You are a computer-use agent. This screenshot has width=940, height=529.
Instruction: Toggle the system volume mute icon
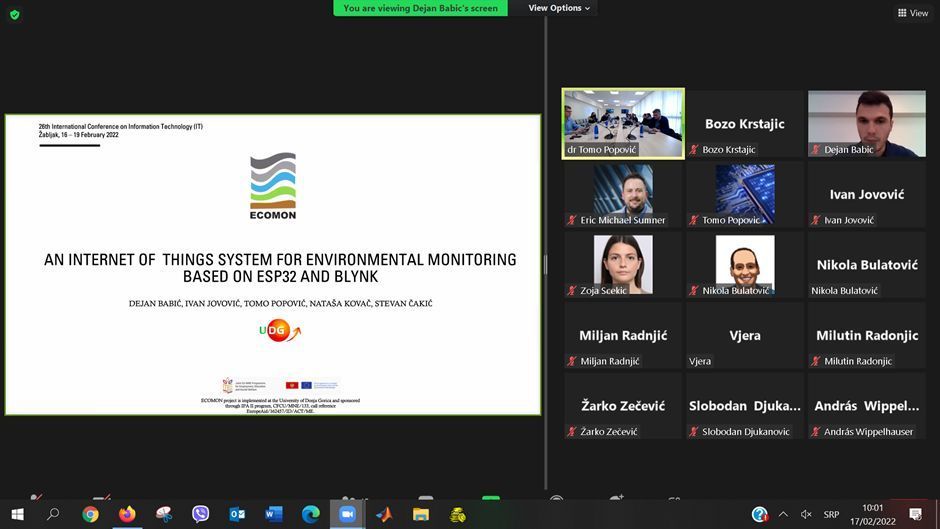click(x=806, y=514)
